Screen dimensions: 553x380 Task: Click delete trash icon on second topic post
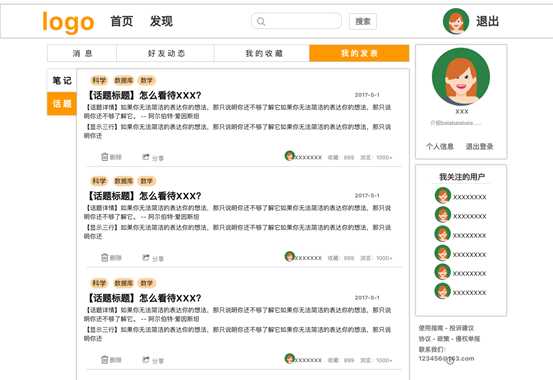pyautogui.click(x=104, y=258)
